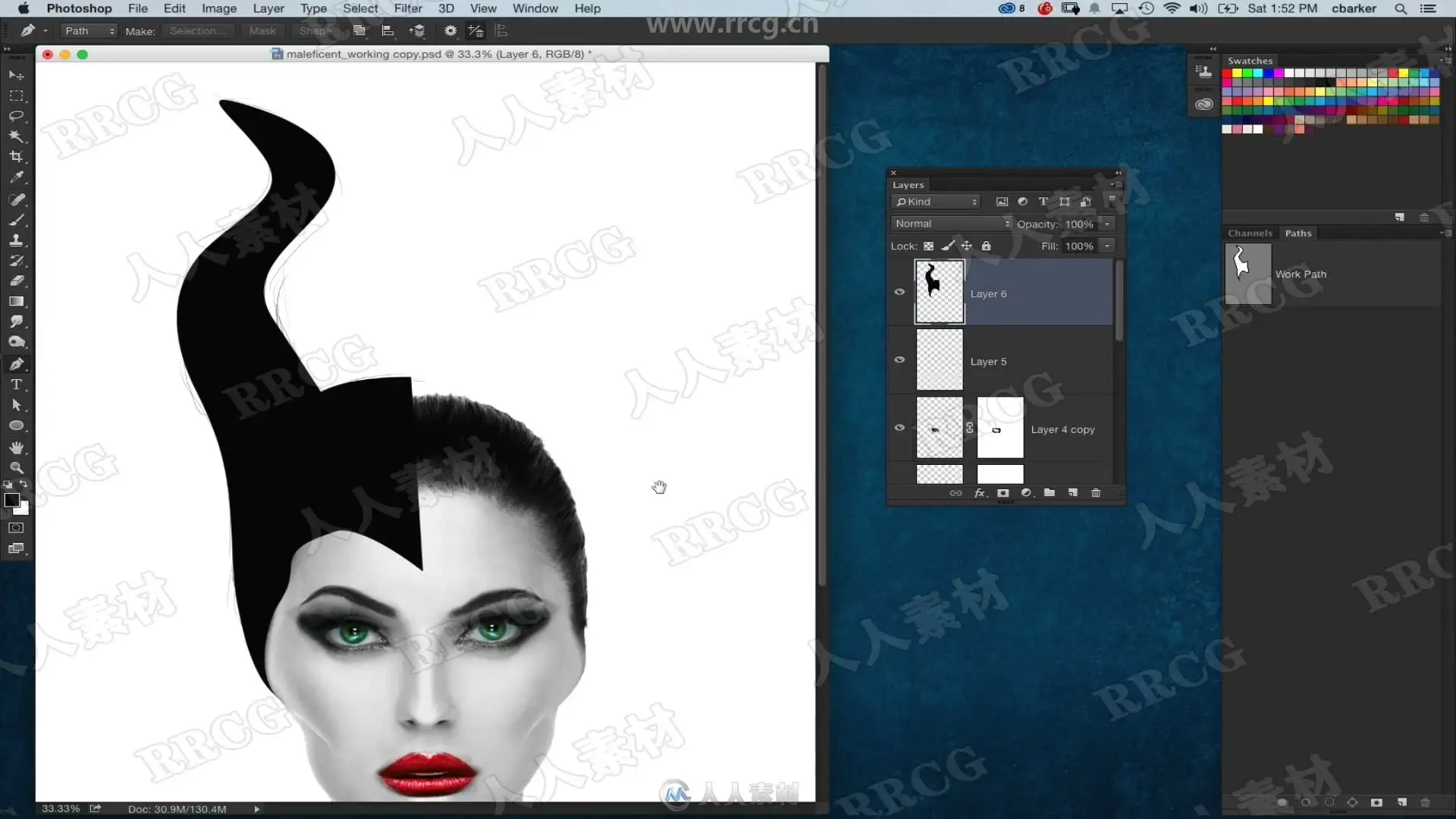Click the layer style fx icon
Image resolution: width=1456 pixels, height=819 pixels.
981,493
